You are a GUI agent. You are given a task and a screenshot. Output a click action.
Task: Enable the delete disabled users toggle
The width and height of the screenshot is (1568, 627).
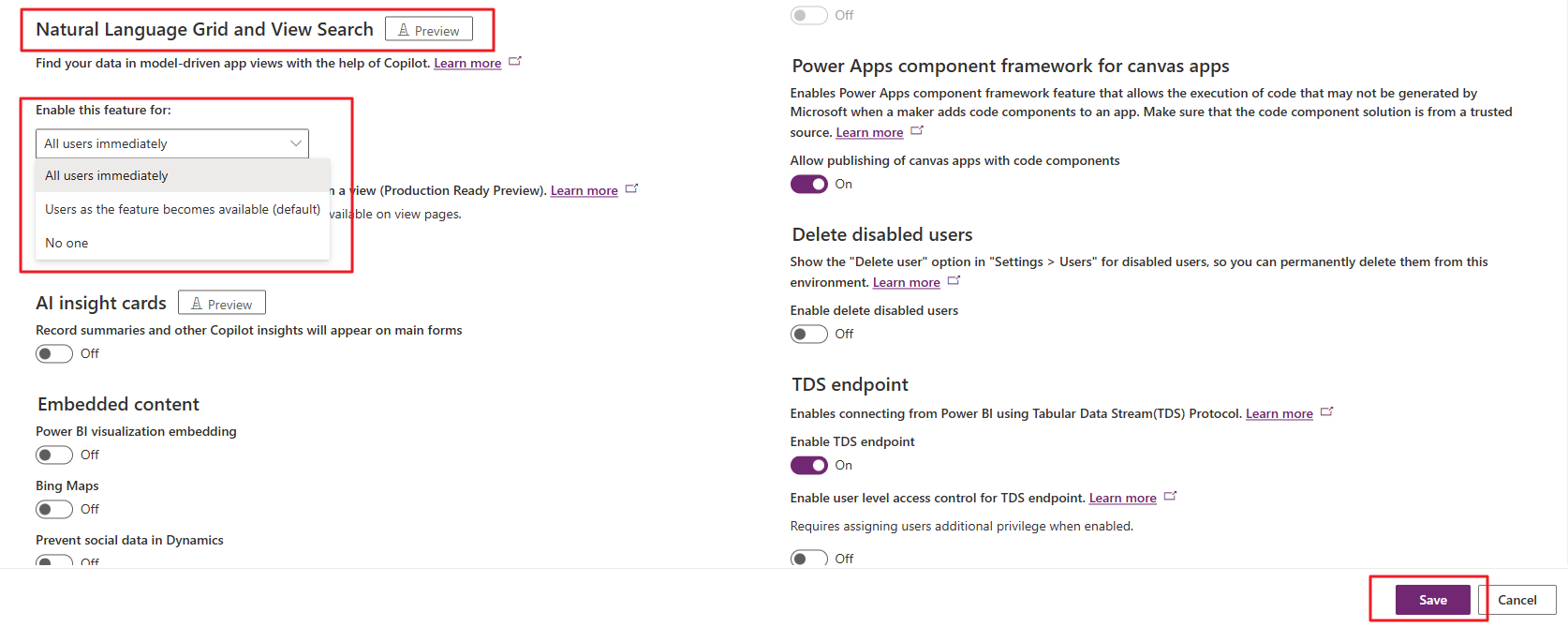coord(809,335)
